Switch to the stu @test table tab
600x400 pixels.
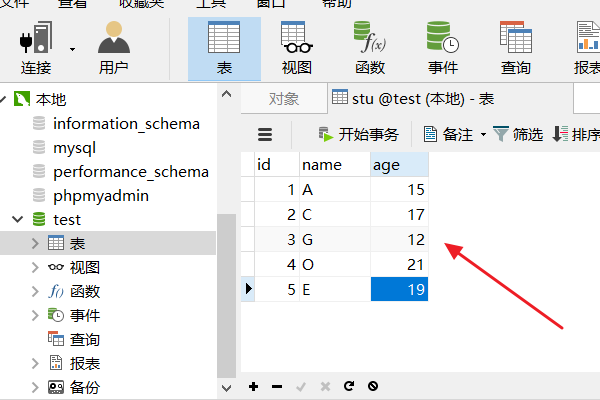(x=450, y=99)
